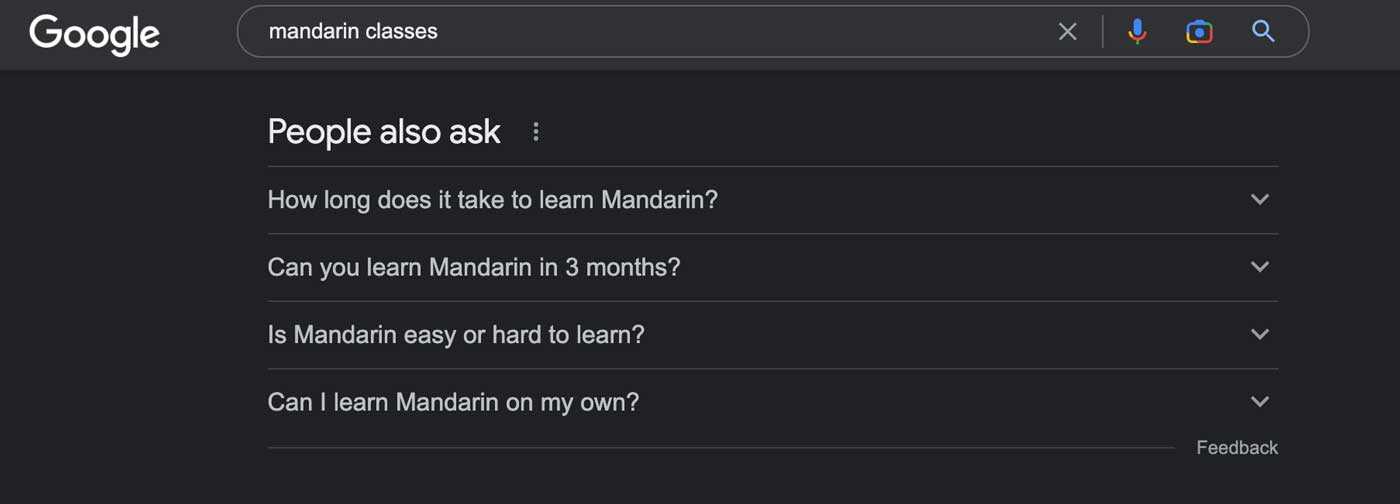Click the 'People also ask' heading
1400x504 pixels.
(x=384, y=132)
